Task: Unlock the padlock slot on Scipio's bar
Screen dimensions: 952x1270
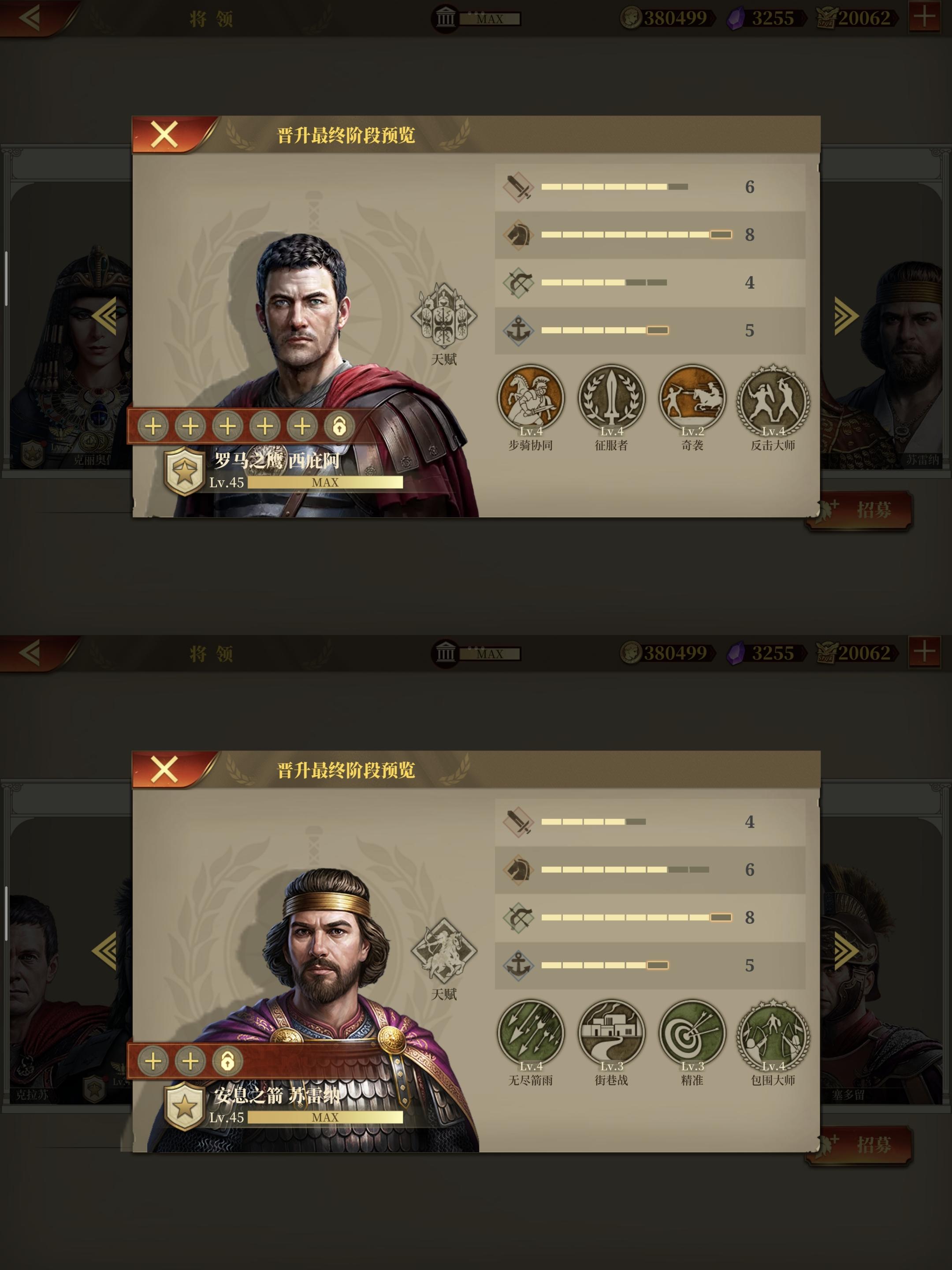Action: tap(340, 426)
